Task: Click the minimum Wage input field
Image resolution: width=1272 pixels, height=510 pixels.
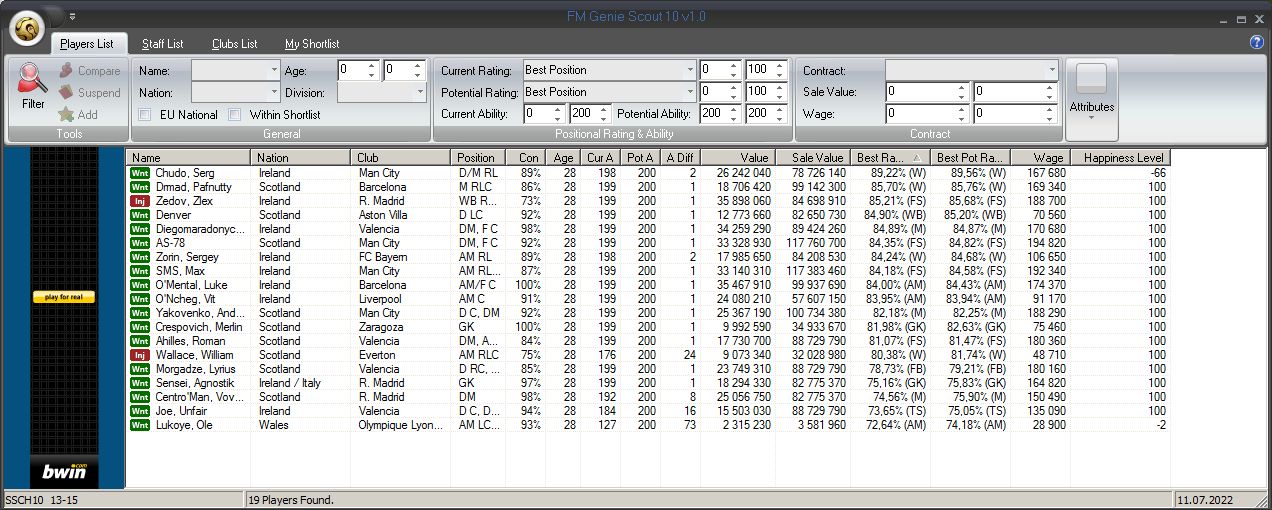Action: point(921,114)
